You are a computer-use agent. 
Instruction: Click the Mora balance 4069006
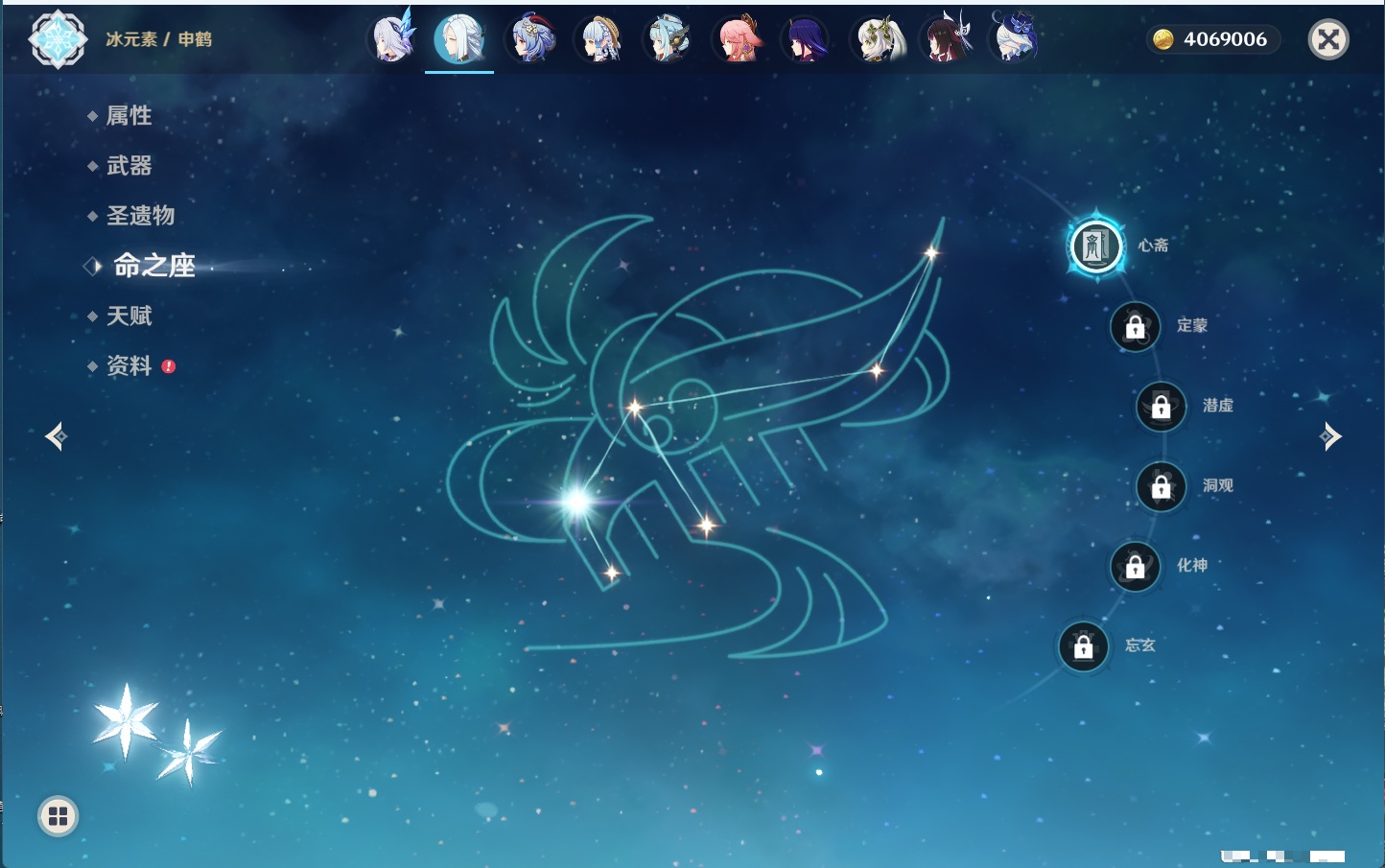click(1225, 39)
